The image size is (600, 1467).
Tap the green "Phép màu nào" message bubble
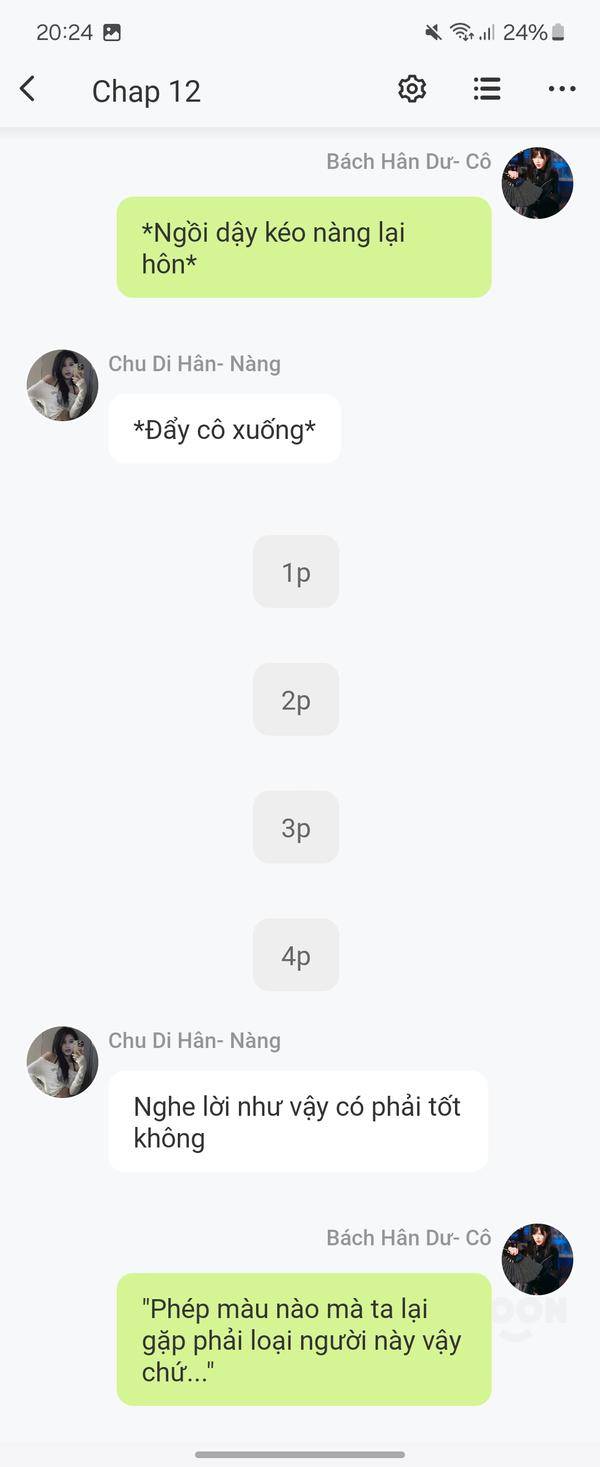[x=304, y=1339]
